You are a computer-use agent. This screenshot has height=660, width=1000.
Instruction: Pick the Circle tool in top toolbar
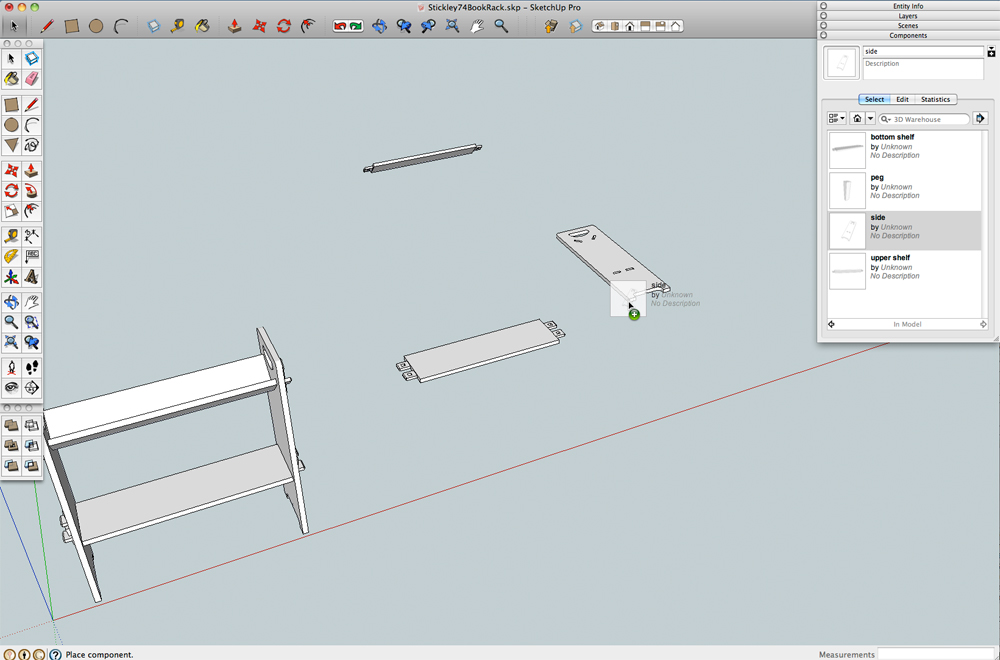(x=96, y=26)
